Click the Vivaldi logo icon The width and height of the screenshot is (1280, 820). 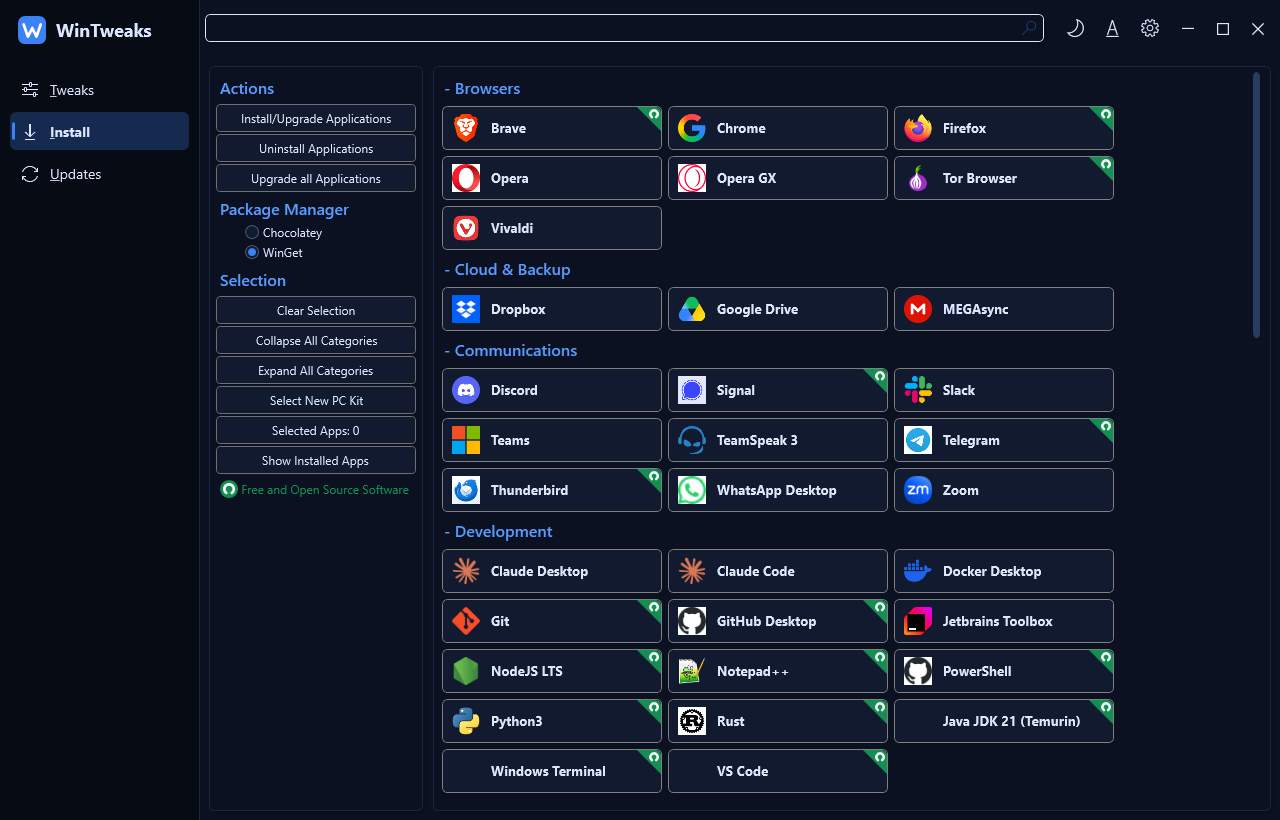click(466, 228)
